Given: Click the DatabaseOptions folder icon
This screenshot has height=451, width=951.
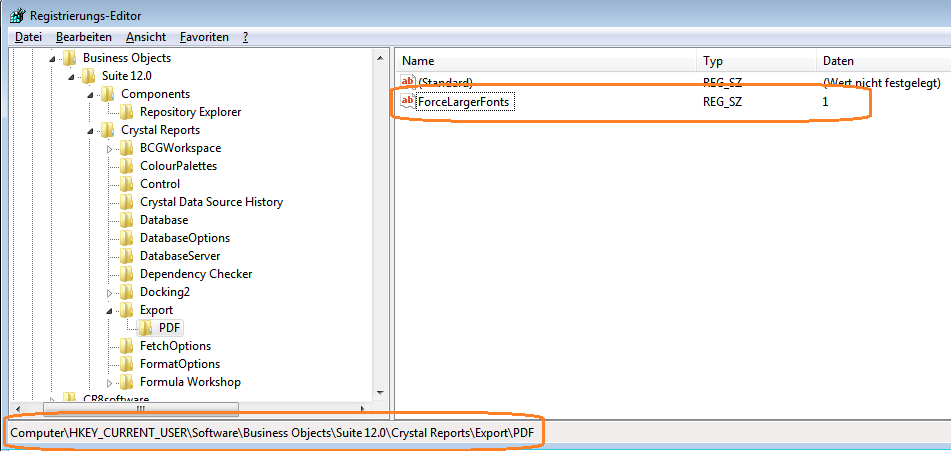Looking at the screenshot, I should pyautogui.click(x=126, y=238).
